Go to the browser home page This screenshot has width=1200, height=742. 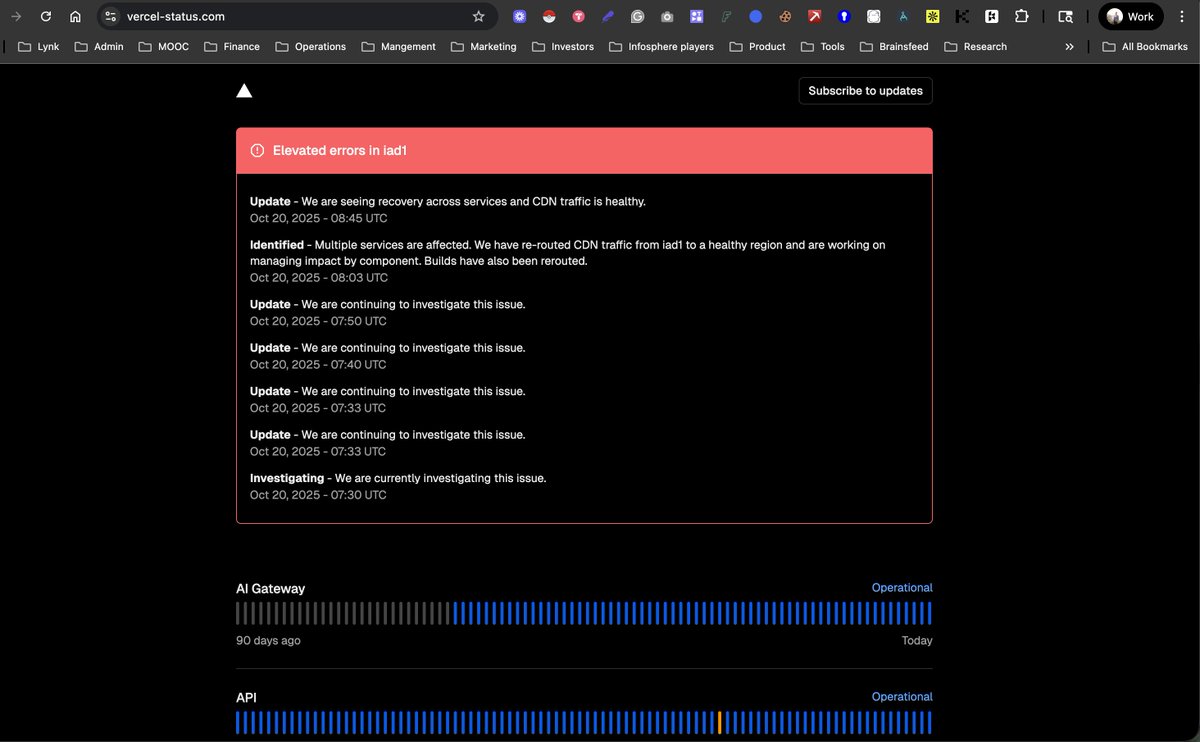point(75,17)
